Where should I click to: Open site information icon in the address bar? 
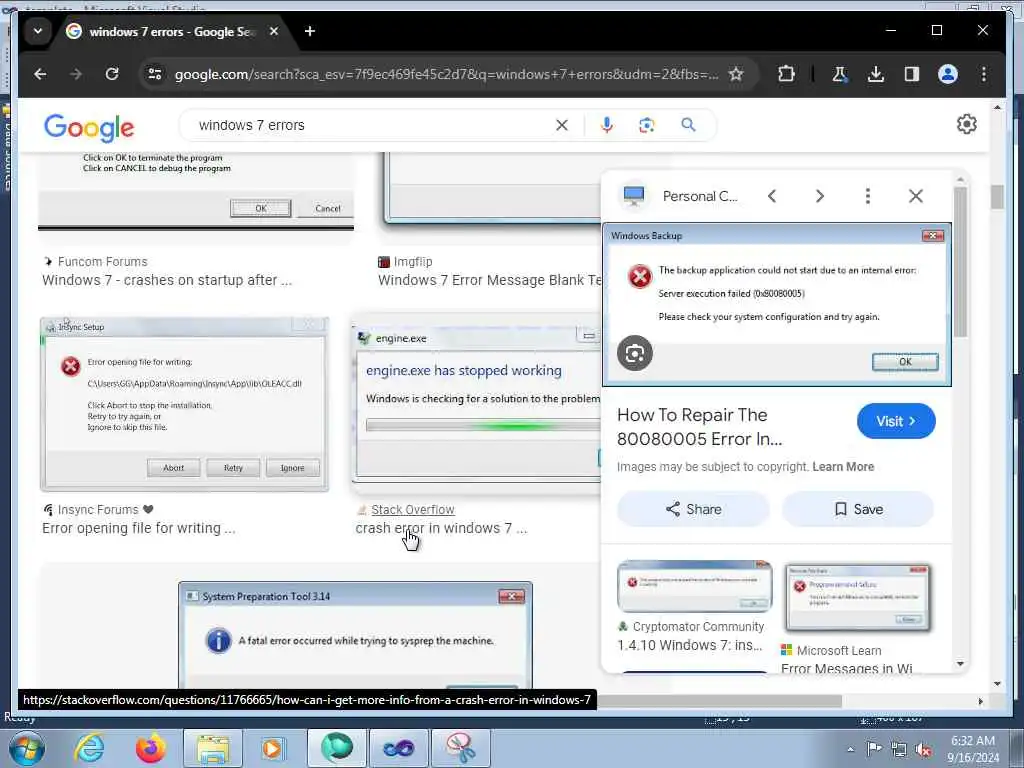click(155, 74)
